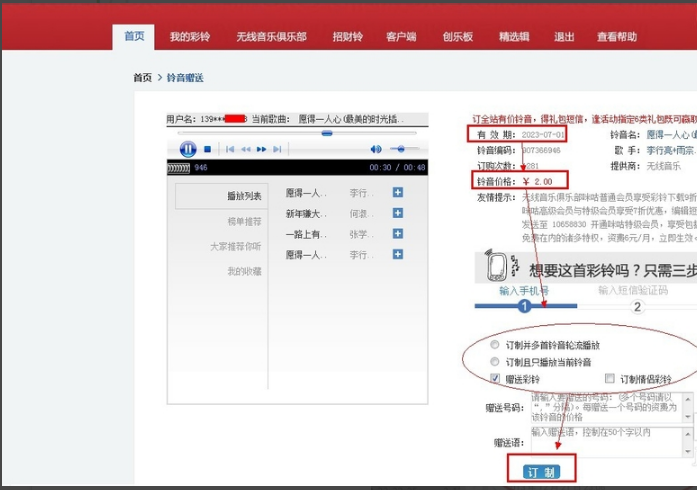
Task: Click the playback time 00:30 / 00:48
Action: 397,167
